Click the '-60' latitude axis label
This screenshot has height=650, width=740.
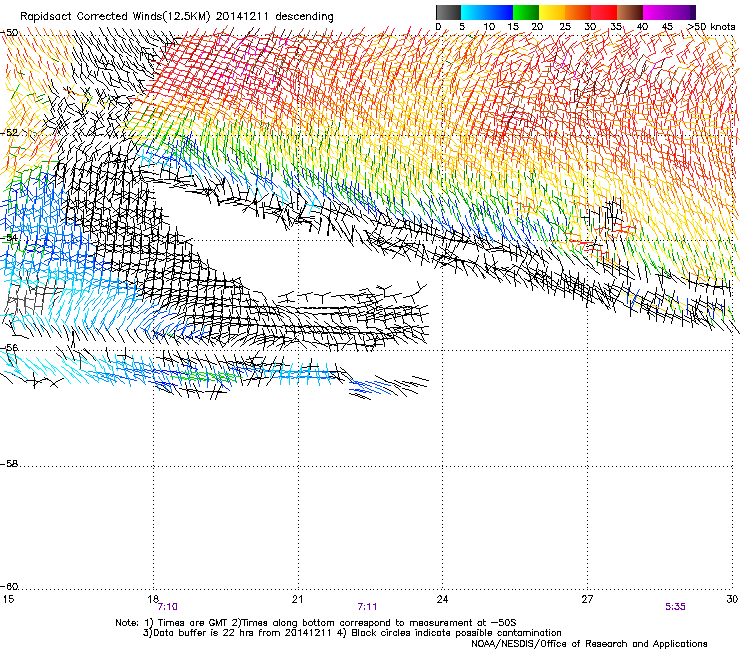tap(9, 587)
